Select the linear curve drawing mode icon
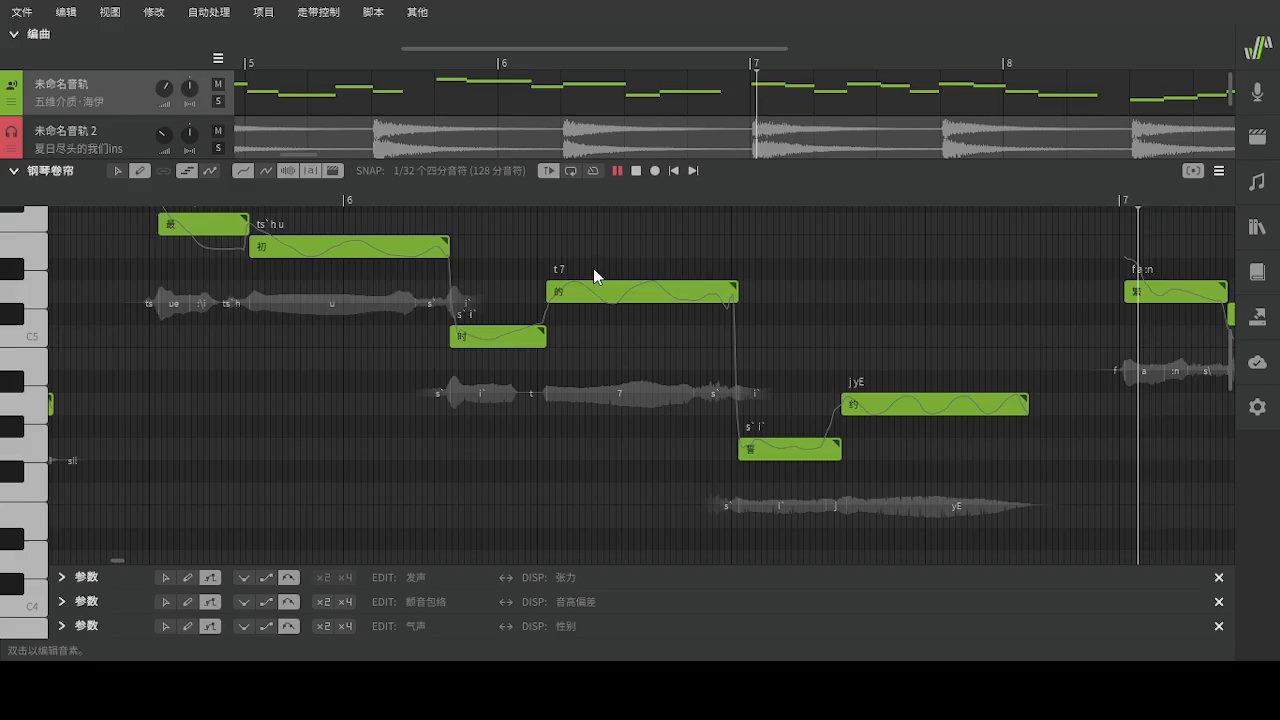Screen dimensions: 1280x720 click(x=266, y=171)
